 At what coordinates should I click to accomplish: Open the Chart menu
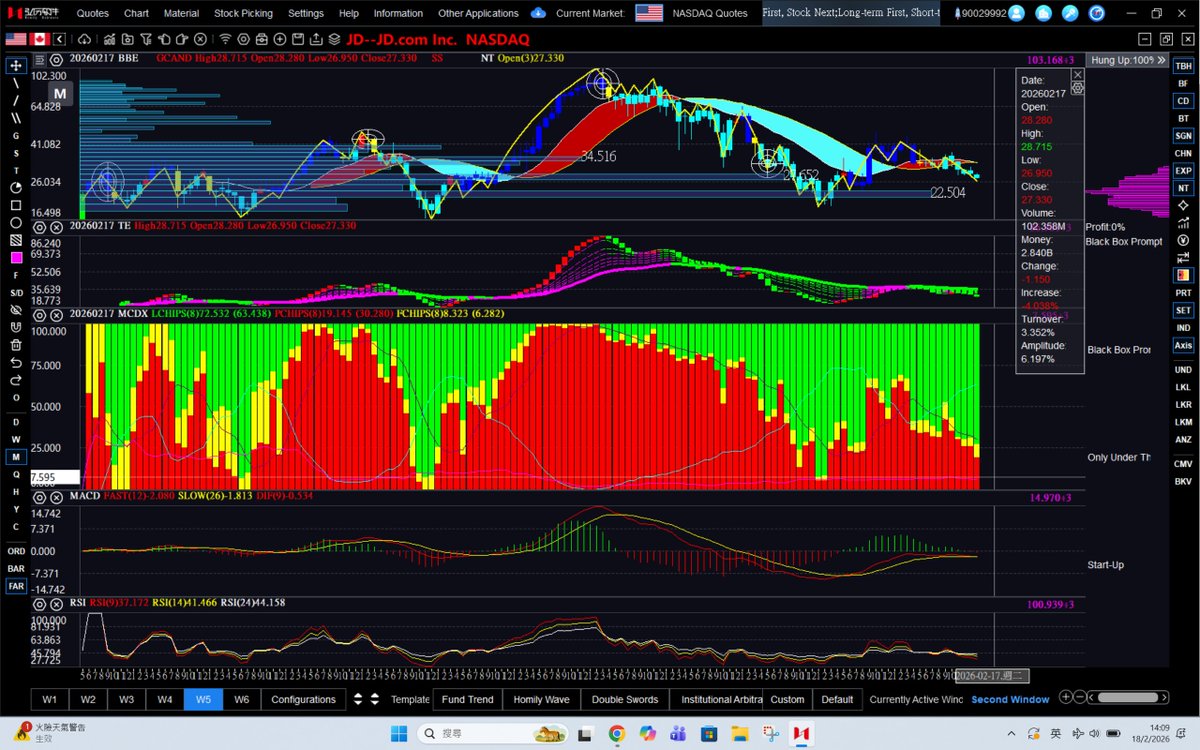pos(137,13)
